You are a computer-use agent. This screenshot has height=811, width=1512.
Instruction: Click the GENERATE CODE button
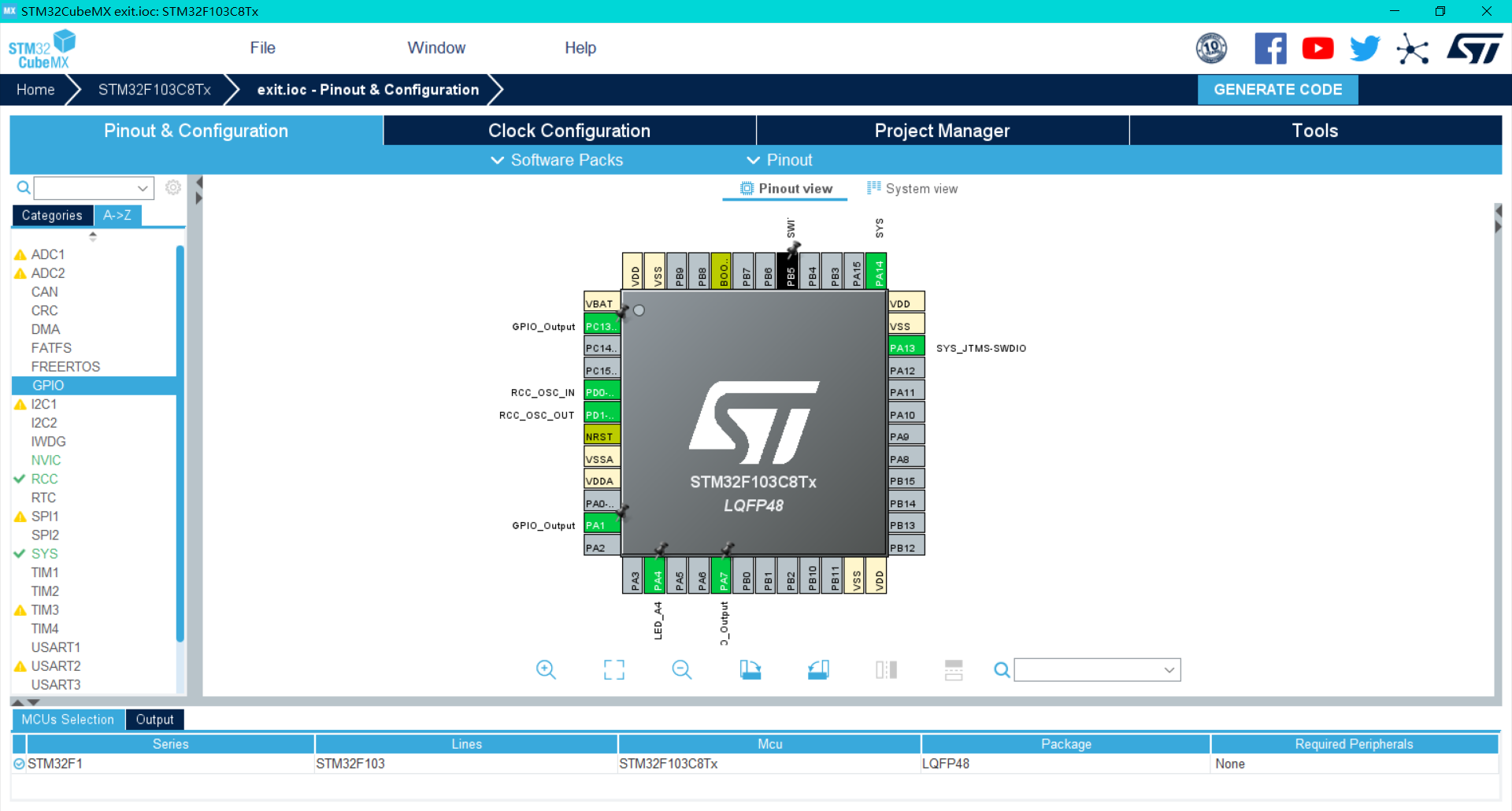(x=1277, y=89)
